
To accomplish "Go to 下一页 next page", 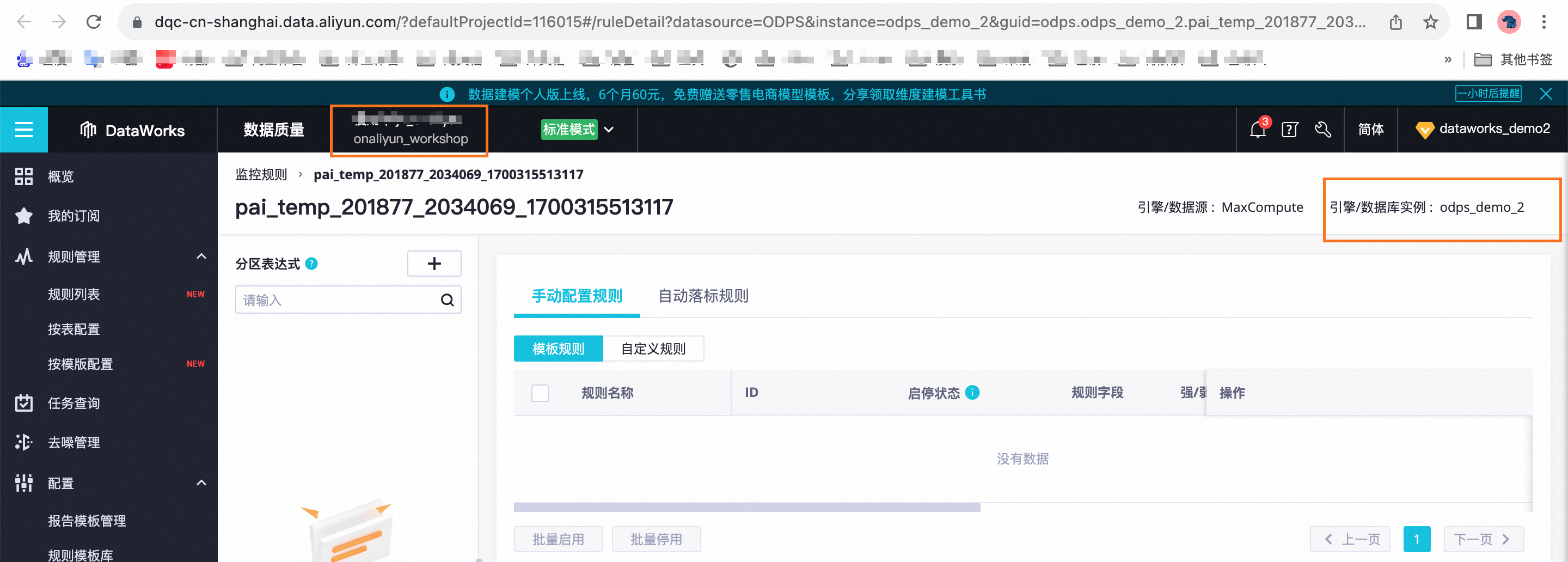I will point(1484,540).
